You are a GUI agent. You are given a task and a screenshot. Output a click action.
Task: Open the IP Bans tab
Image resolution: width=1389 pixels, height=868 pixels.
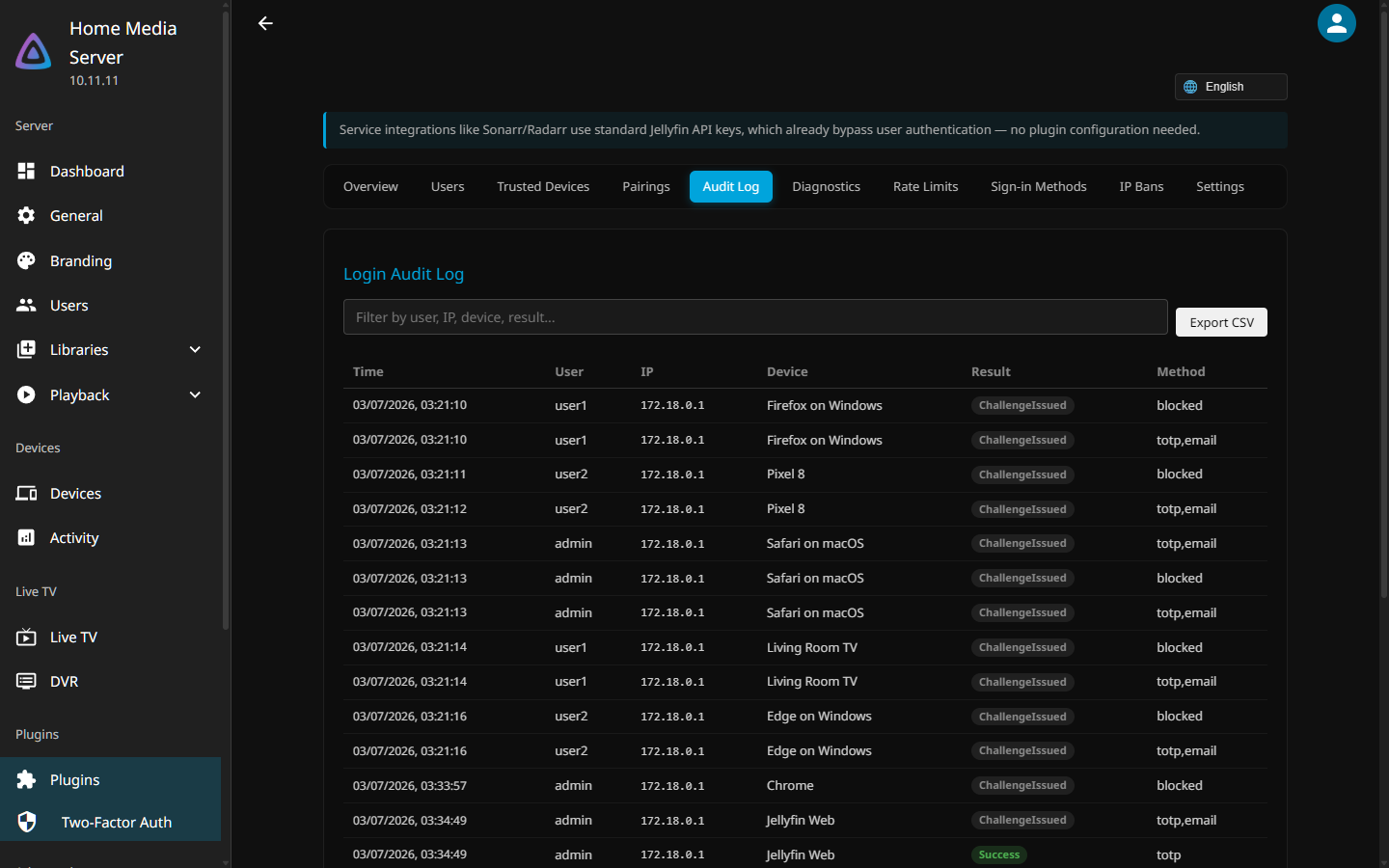point(1141,186)
